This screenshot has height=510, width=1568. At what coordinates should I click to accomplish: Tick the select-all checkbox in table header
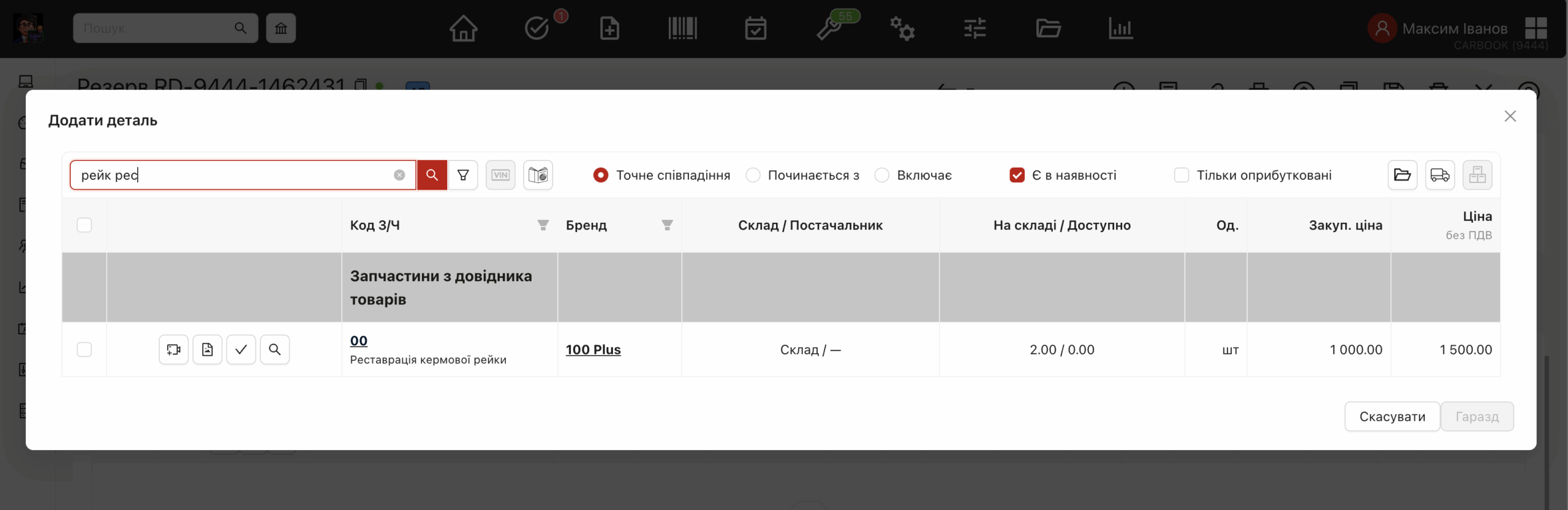click(x=85, y=225)
